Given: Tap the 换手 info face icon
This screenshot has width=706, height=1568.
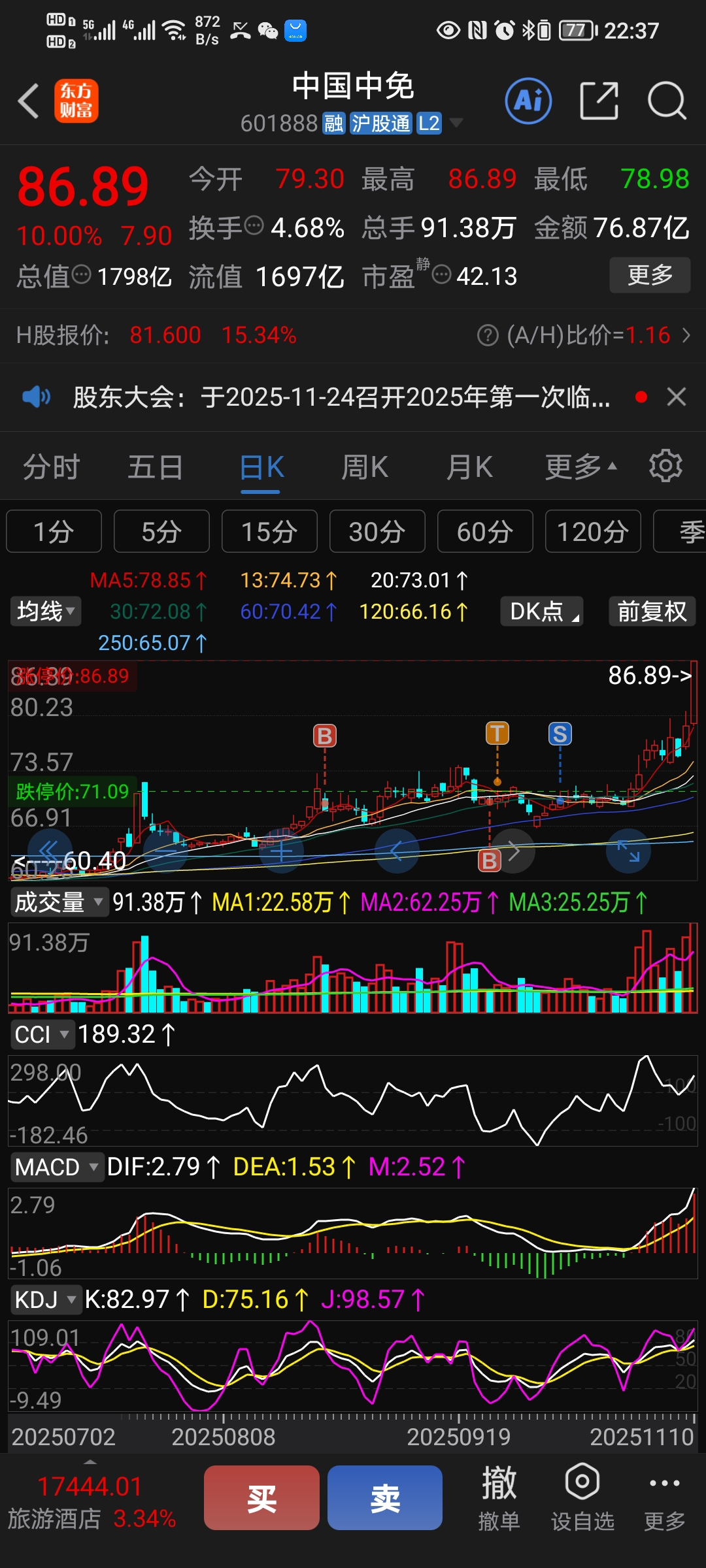Looking at the screenshot, I should click(254, 226).
